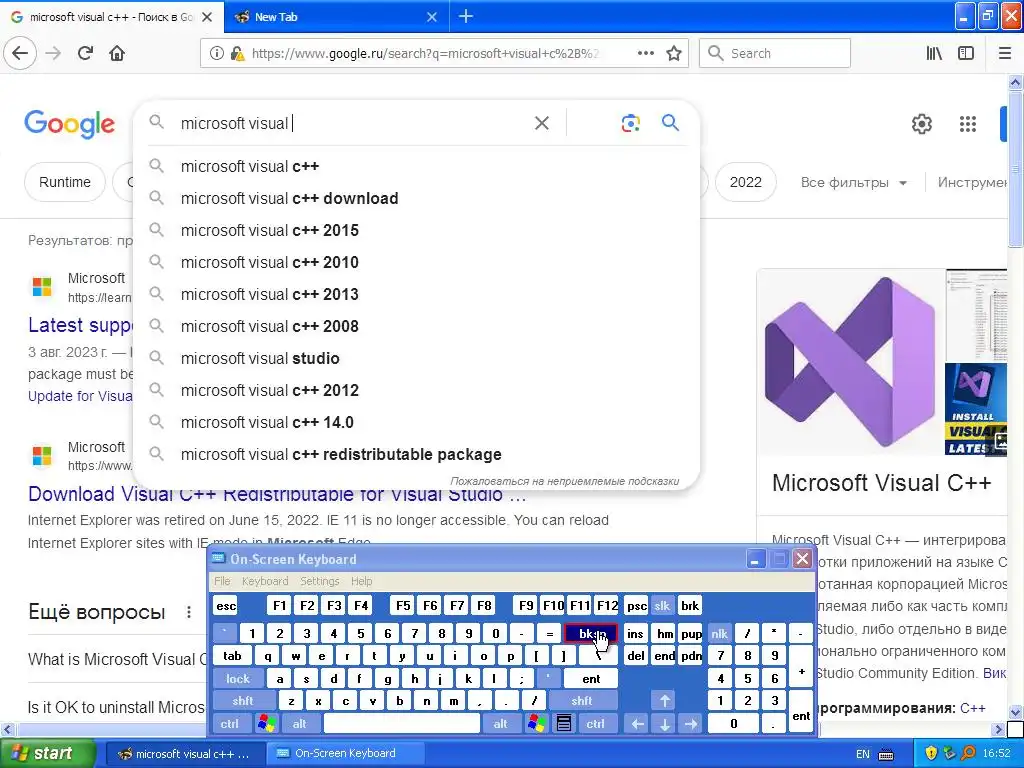Click the esc key on On-Screen Keyboard

[226, 605]
